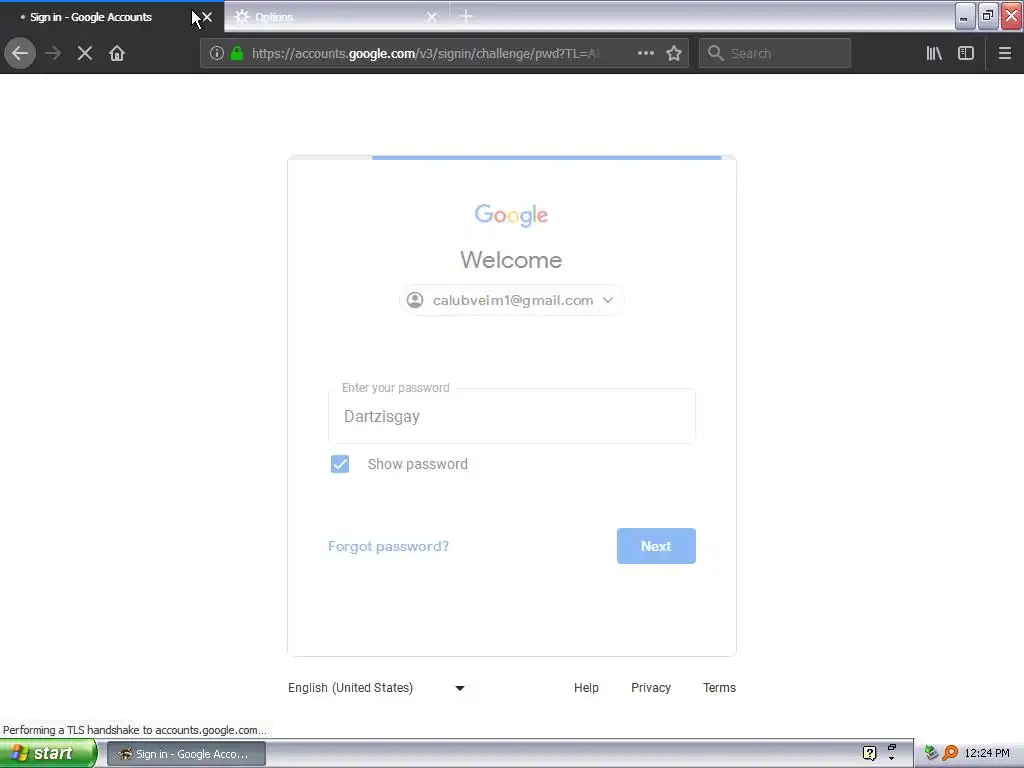Click the green secure connection padlock
This screenshot has height=768, width=1024.
tap(237, 53)
